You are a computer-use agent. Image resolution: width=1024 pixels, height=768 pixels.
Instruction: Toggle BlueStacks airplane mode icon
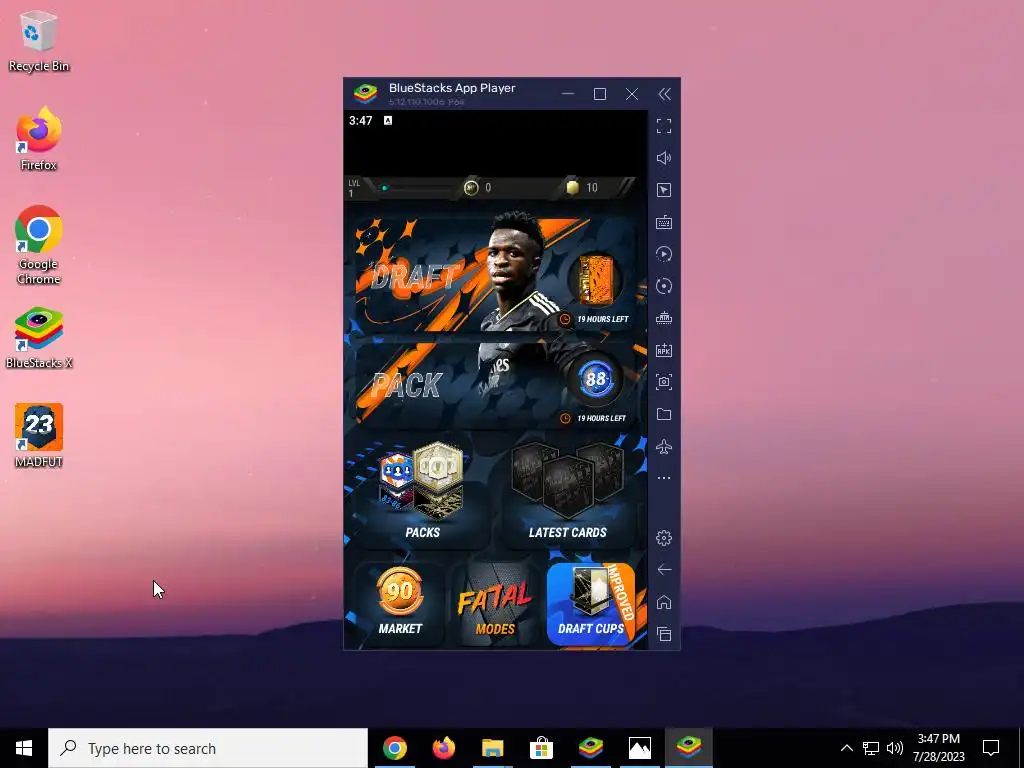[664, 446]
